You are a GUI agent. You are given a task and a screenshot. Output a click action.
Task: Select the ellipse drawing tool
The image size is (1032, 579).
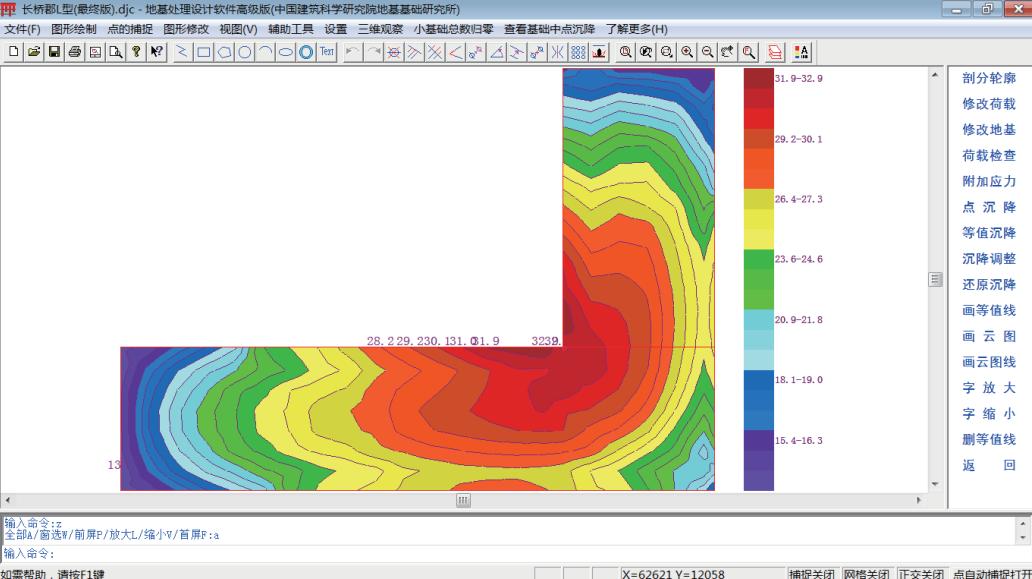click(286, 52)
